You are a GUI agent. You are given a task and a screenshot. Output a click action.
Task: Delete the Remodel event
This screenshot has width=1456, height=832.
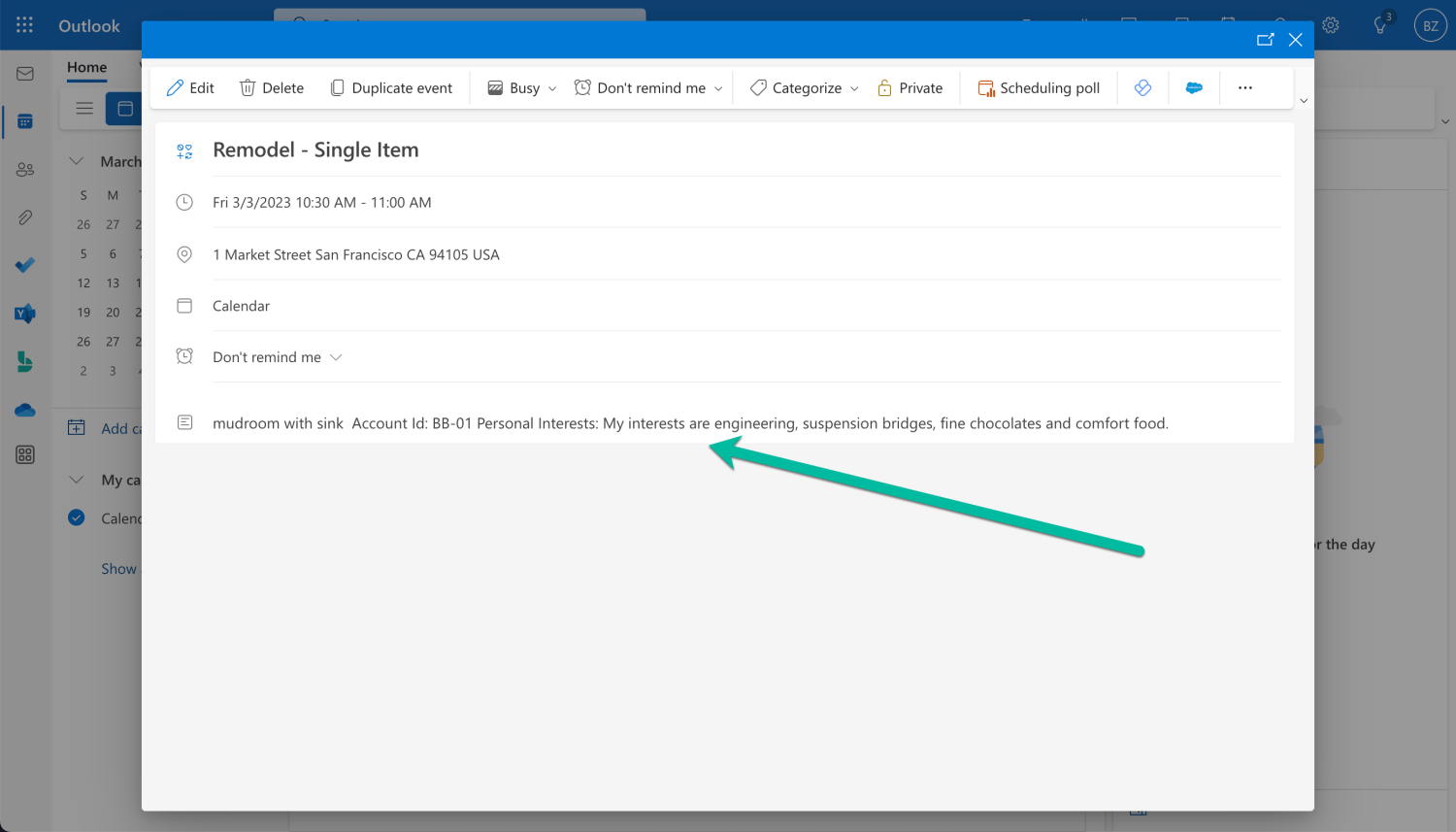click(272, 88)
